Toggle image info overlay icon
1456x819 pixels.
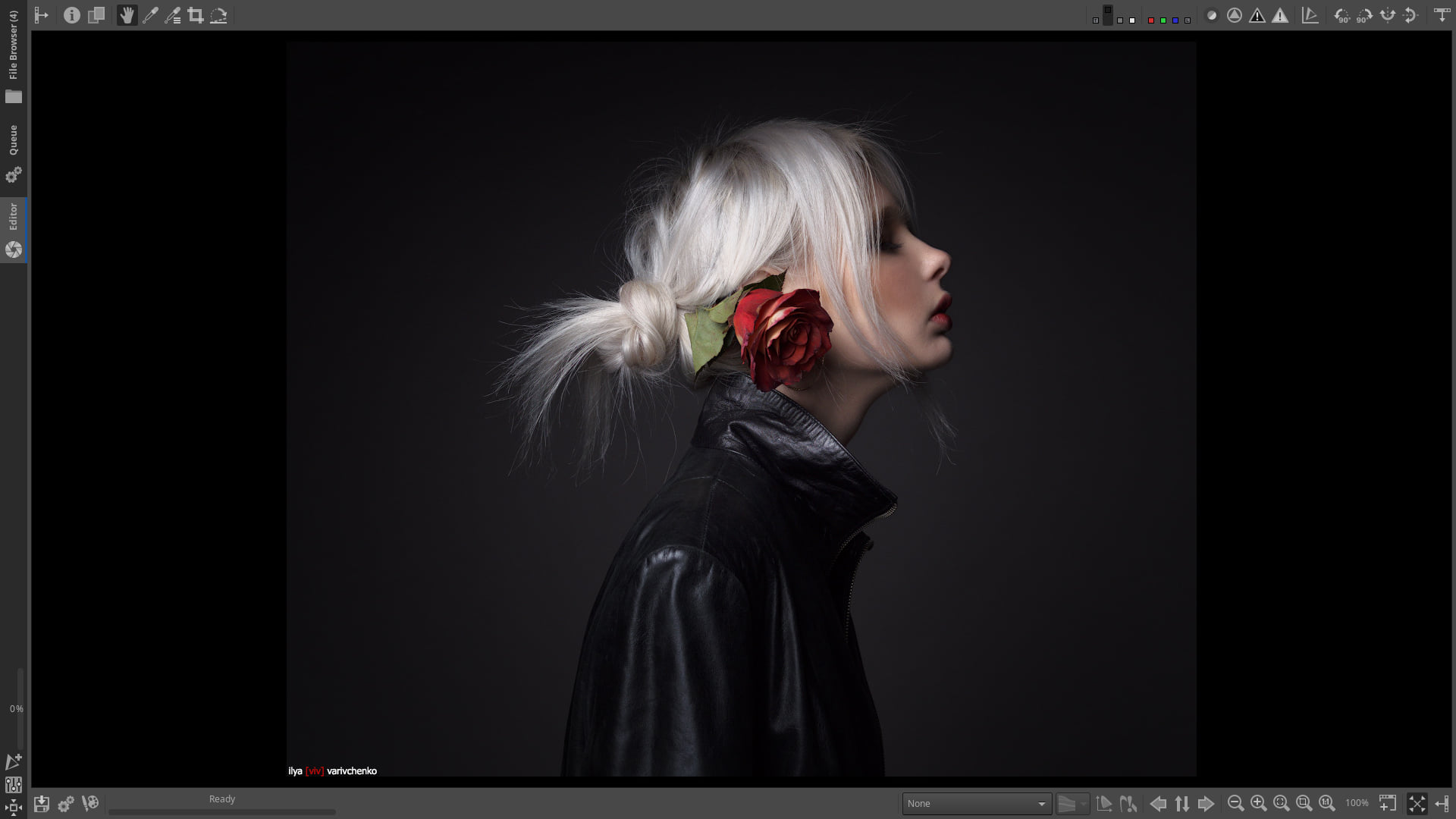(72, 15)
